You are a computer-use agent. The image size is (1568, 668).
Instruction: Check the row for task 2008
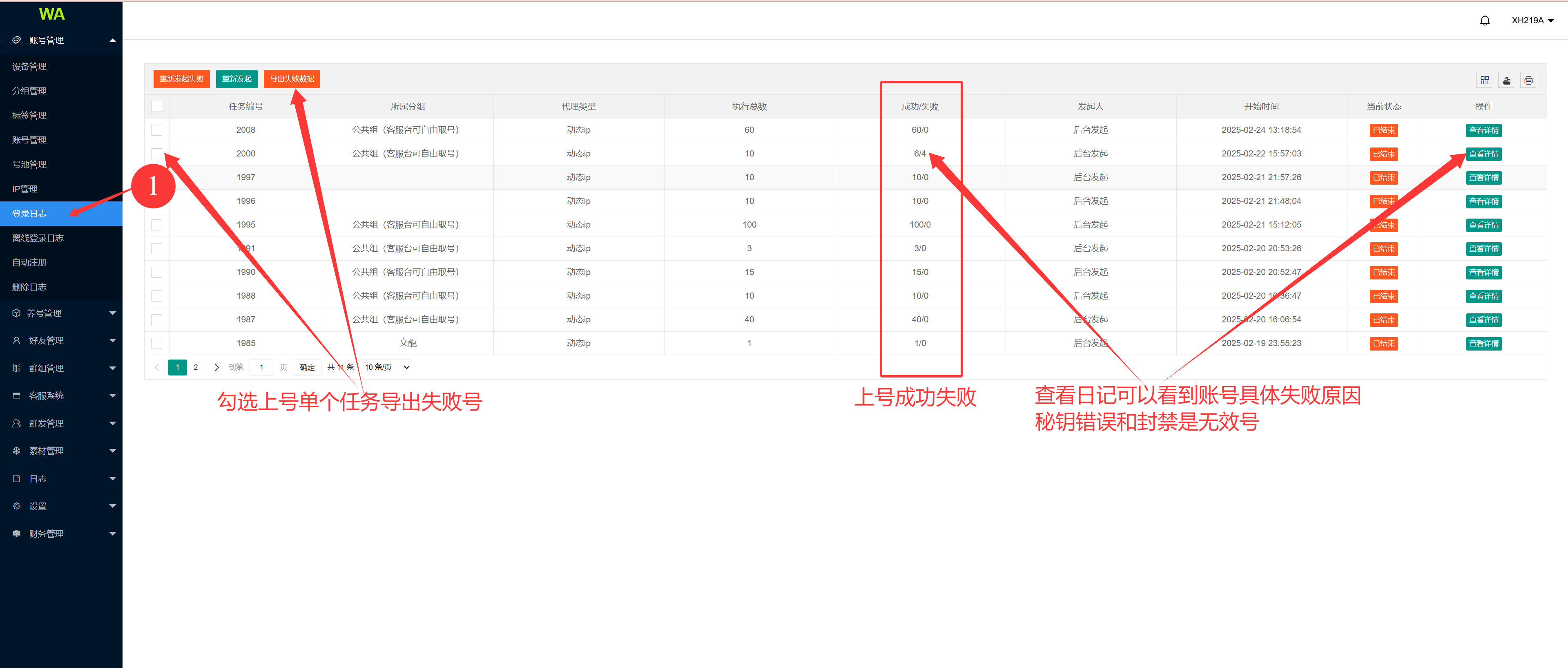point(156,130)
